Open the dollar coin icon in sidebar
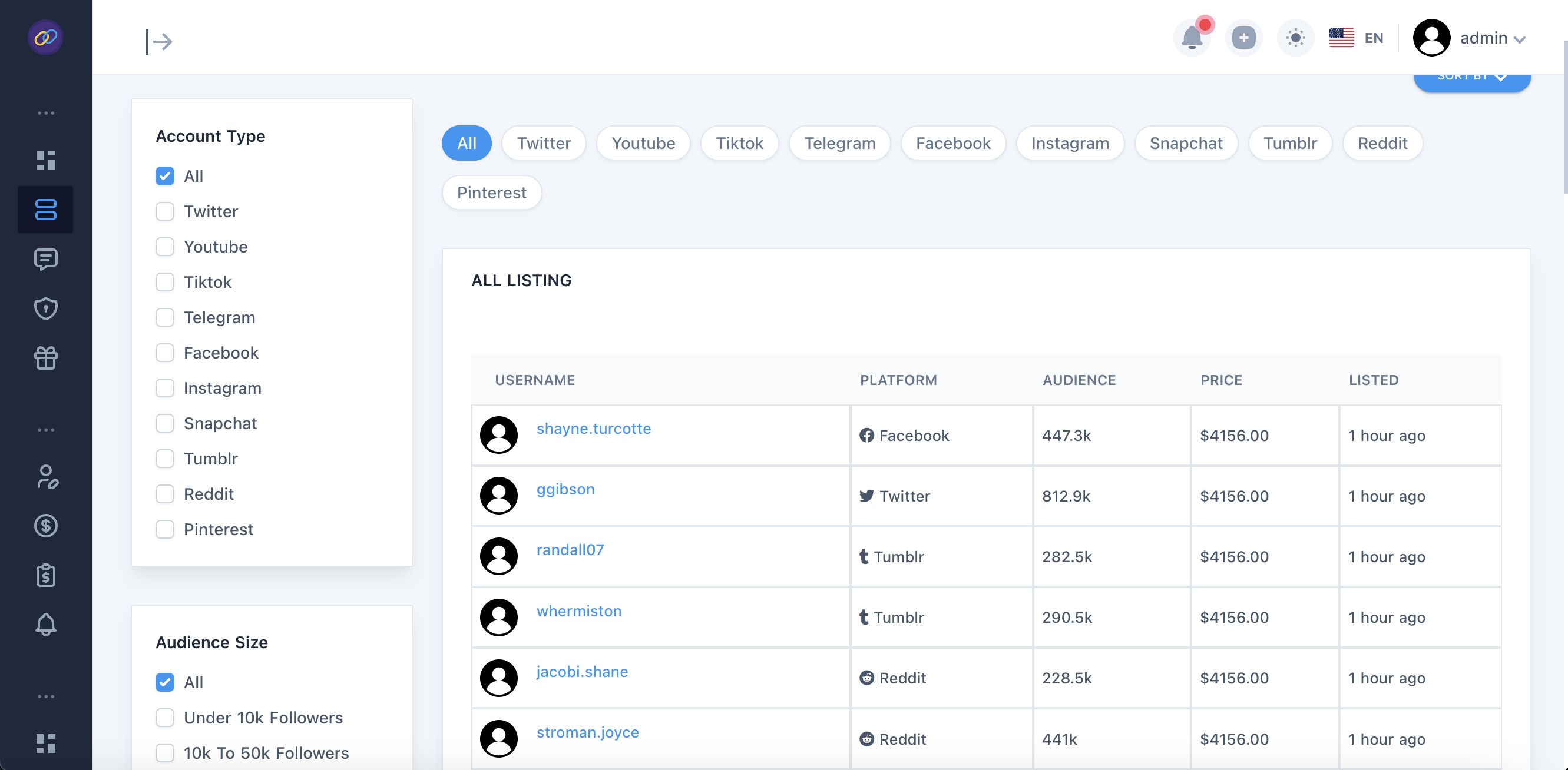Viewport: 1568px width, 770px height. click(46, 526)
